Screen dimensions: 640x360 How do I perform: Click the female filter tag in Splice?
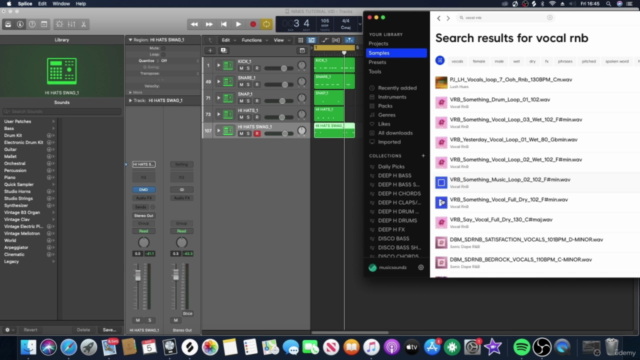point(479,61)
